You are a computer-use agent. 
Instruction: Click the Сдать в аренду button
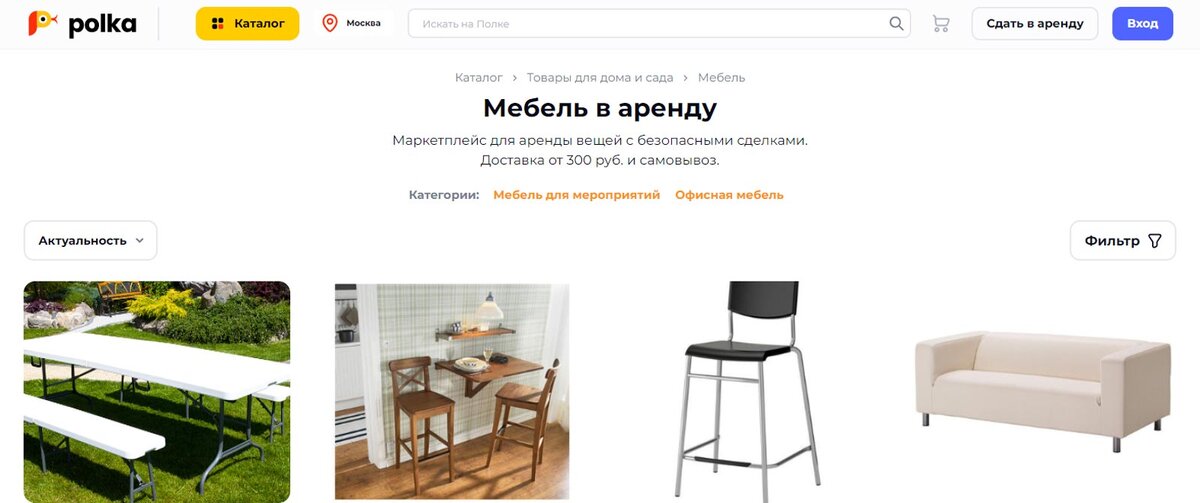(1034, 23)
